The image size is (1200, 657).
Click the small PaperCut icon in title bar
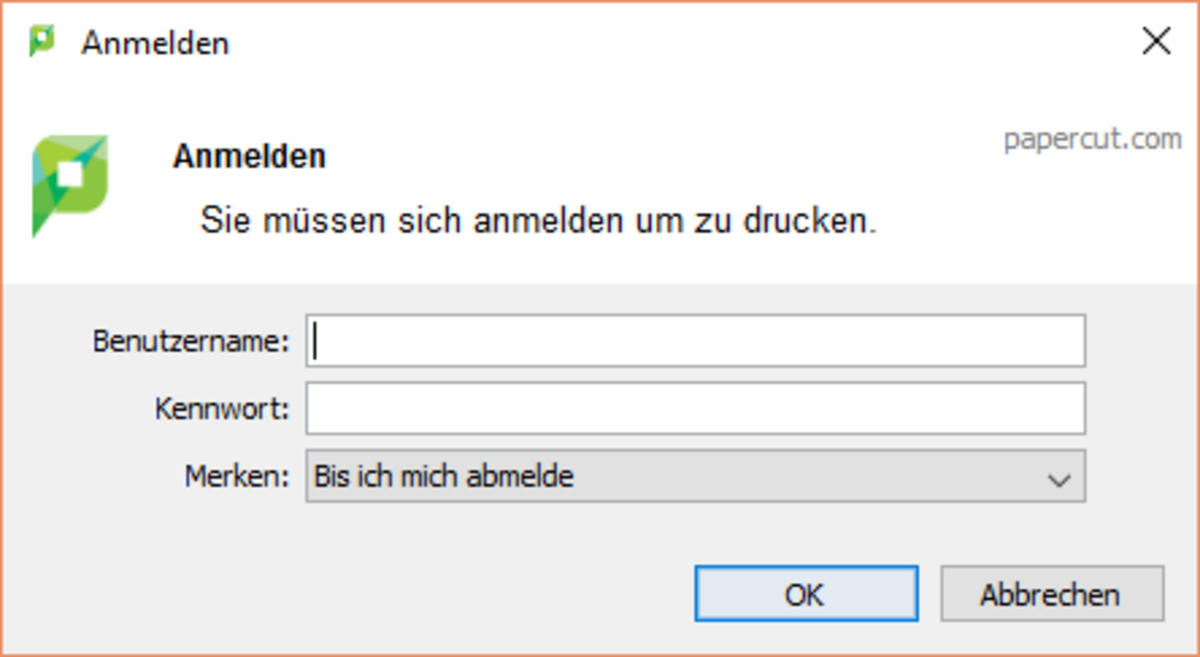(x=42, y=42)
